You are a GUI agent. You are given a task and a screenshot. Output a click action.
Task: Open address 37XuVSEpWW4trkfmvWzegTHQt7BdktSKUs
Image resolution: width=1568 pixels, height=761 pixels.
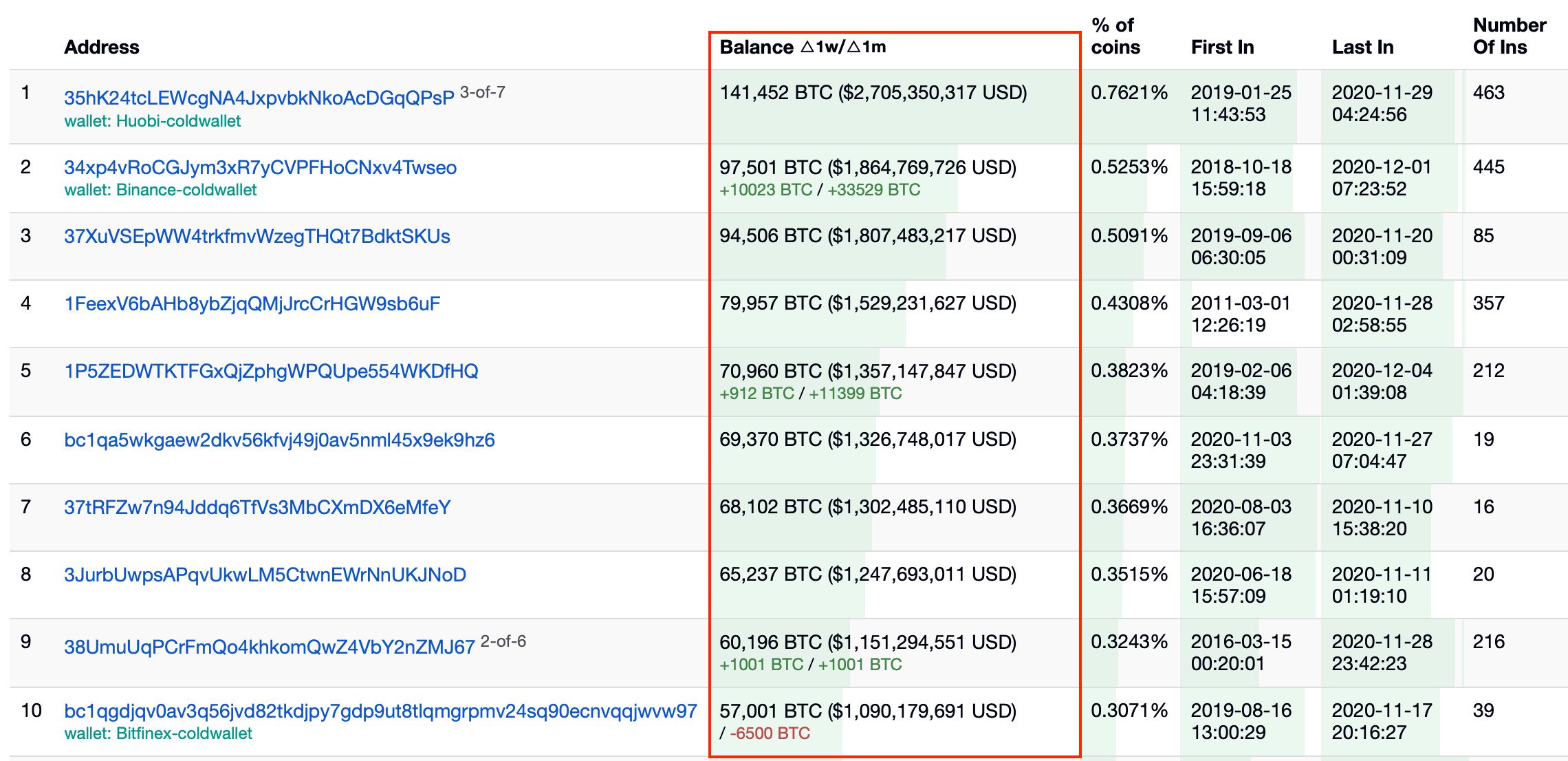[257, 236]
